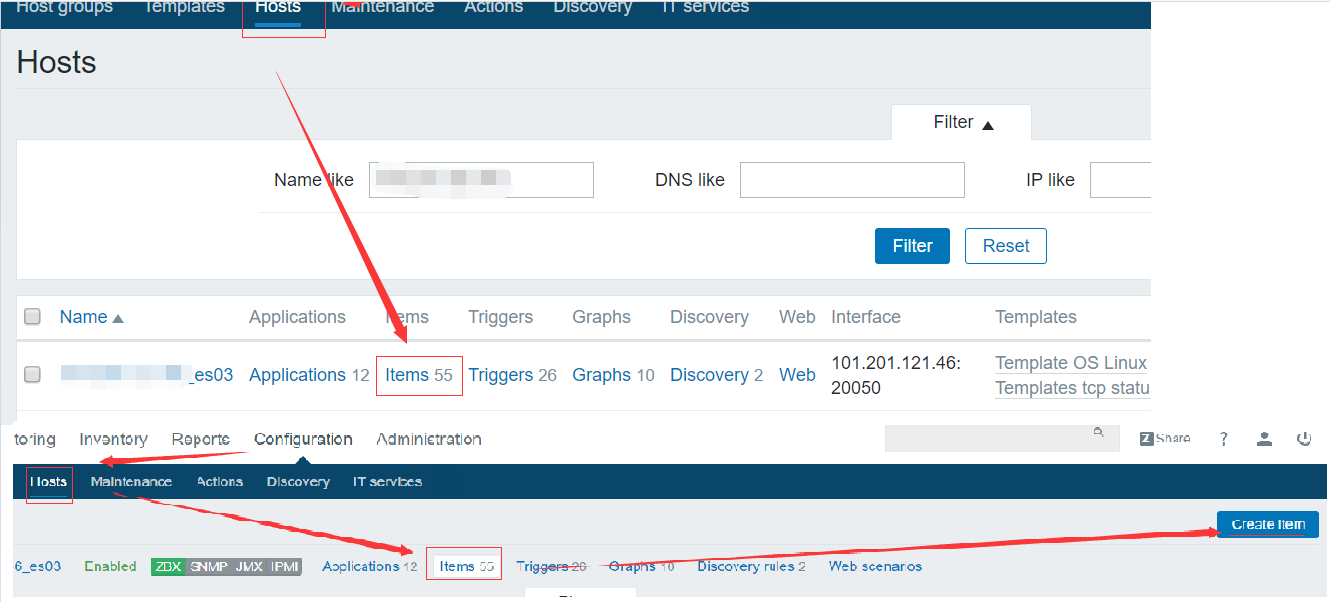Screen dimensions: 1330x602
Task: Open Graphs 10 link in the host table row
Action: coord(613,375)
